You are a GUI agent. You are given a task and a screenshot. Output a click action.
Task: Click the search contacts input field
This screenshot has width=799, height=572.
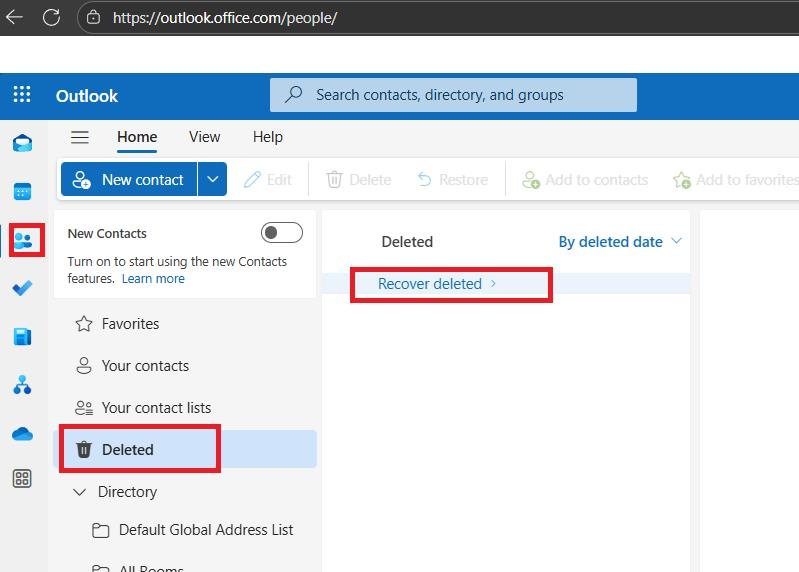point(453,95)
